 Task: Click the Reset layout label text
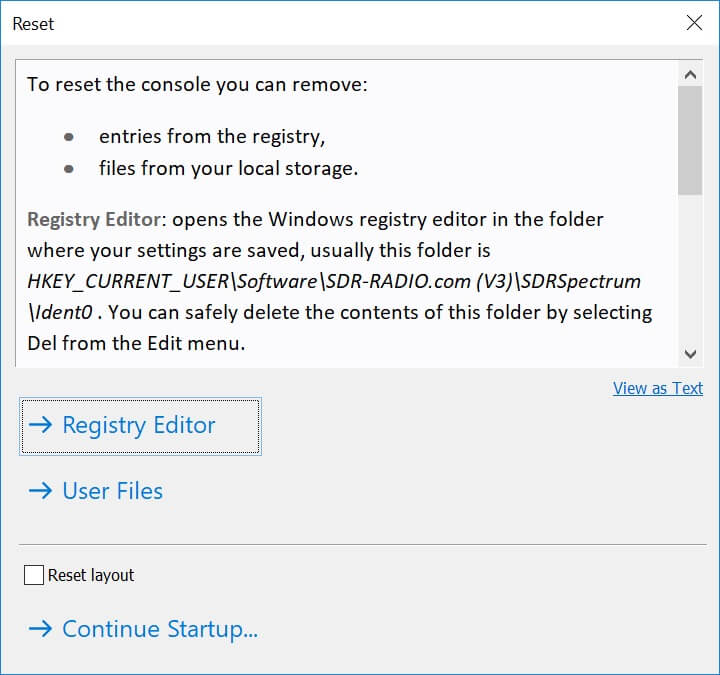(91, 576)
